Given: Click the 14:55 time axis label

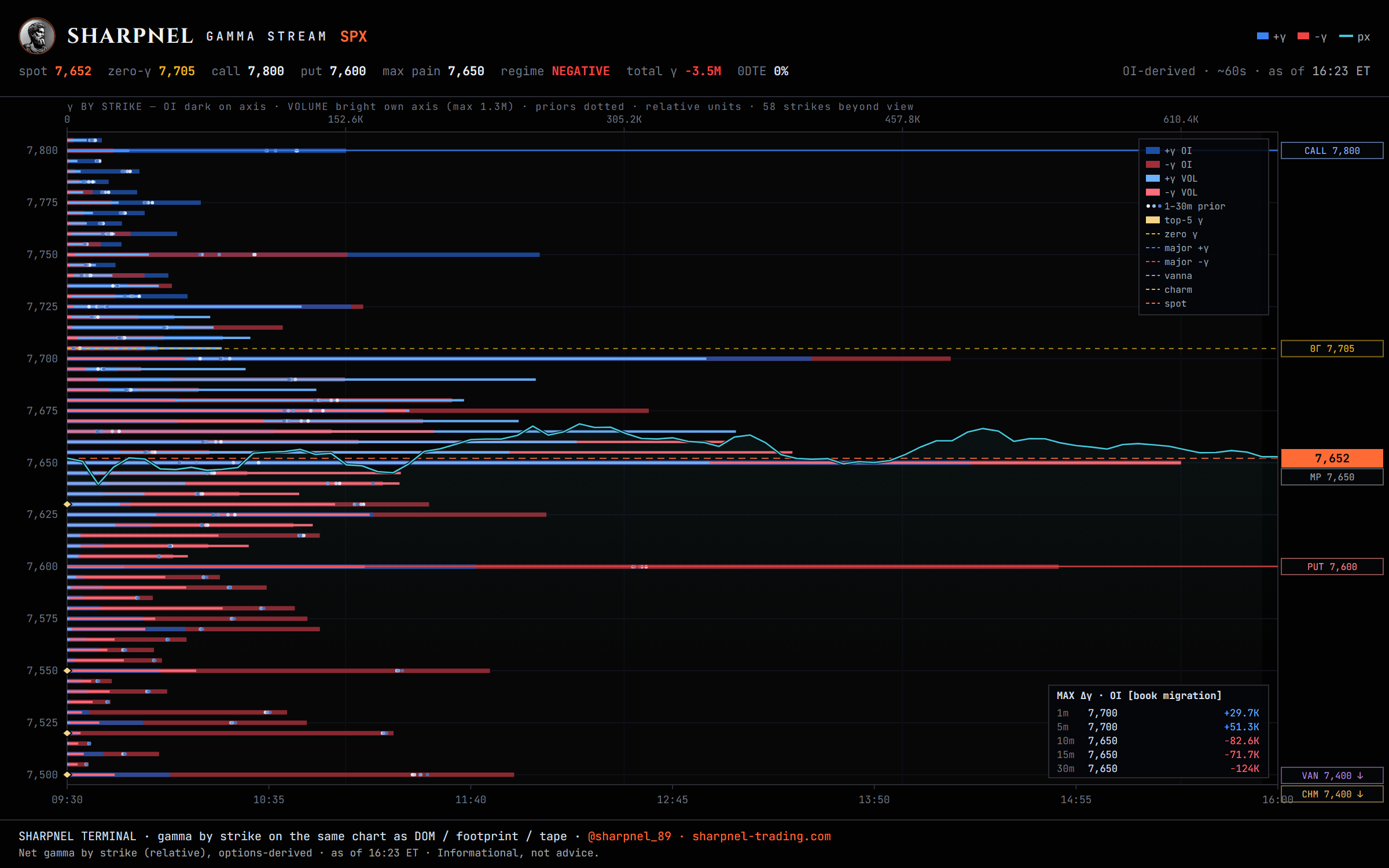Looking at the screenshot, I should tap(1076, 800).
